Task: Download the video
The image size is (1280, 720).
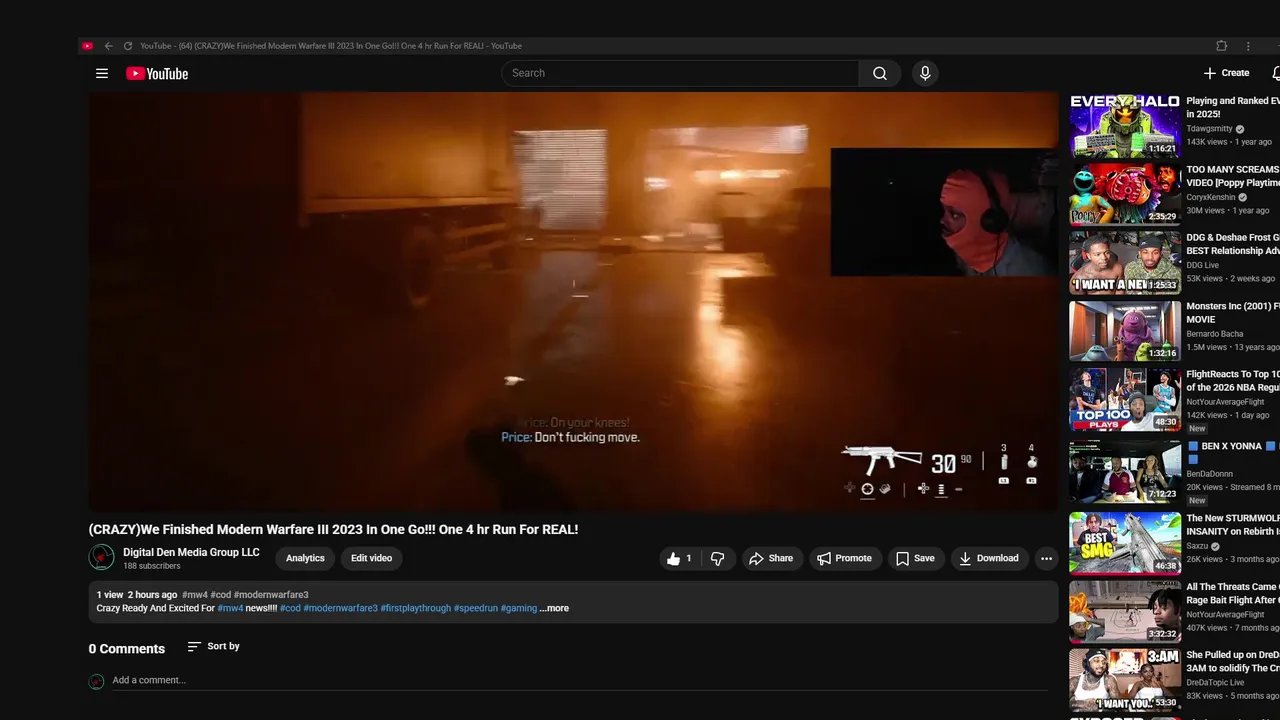Action: [988, 559]
